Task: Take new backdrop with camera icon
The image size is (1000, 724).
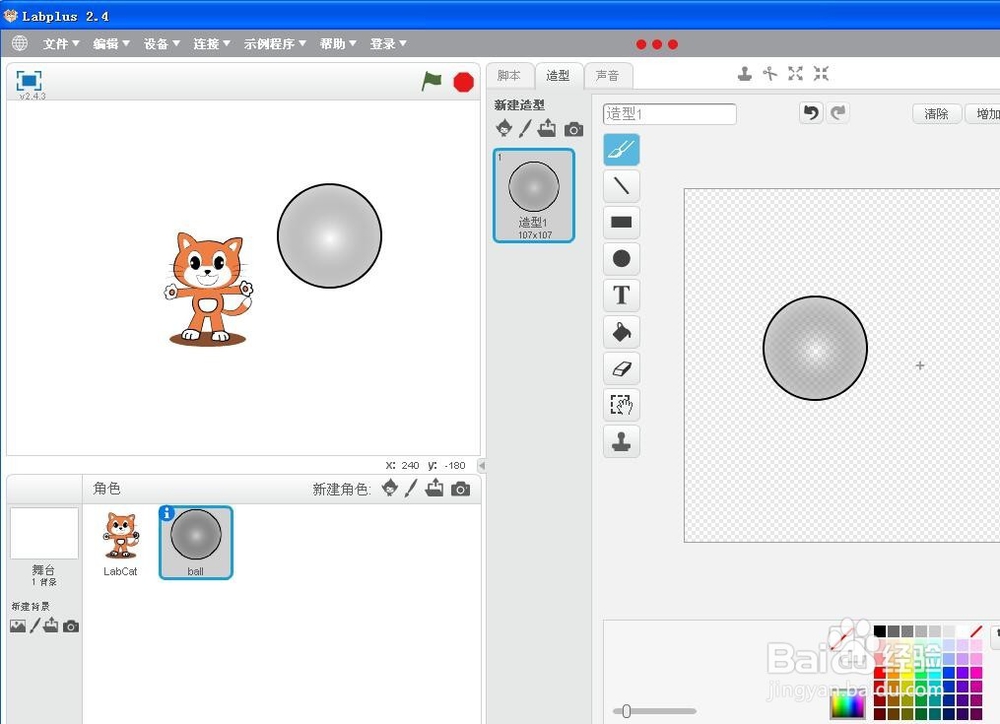Action: pos(71,626)
